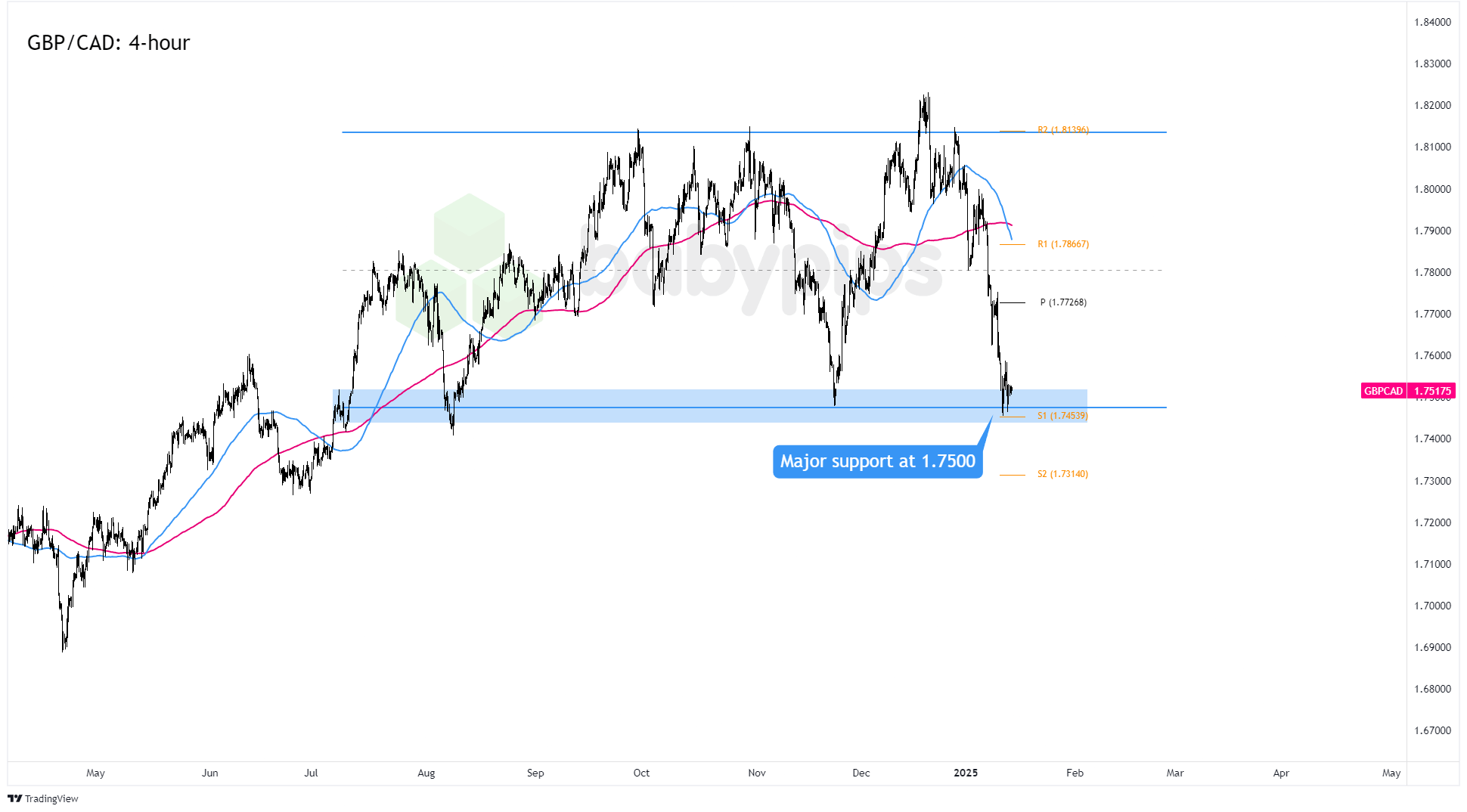Click the Nov label on time axis
This screenshot has width=1467, height=812.
(757, 773)
